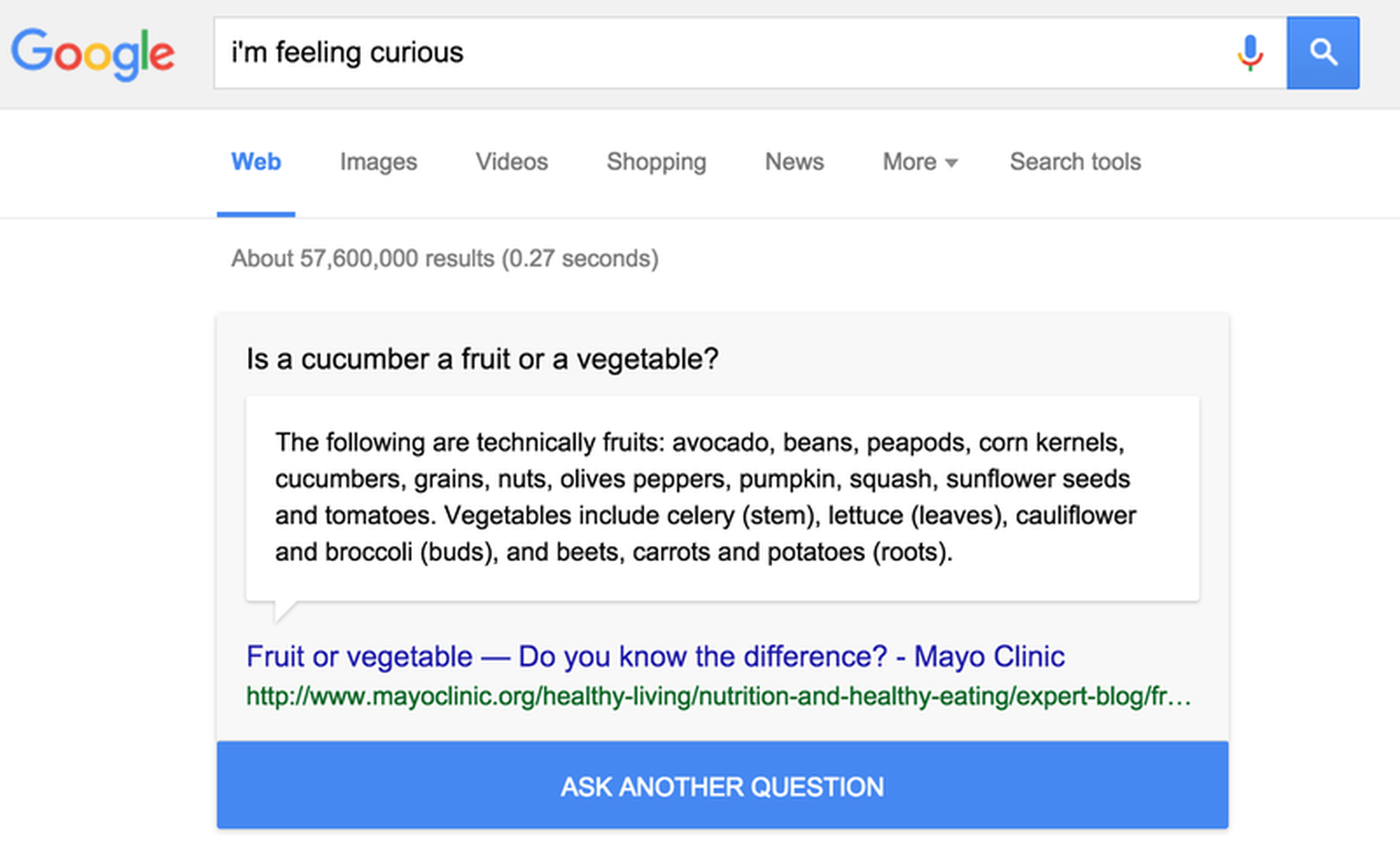The height and width of the screenshot is (860, 1400).
Task: Go to the Shopping tab
Action: (656, 162)
